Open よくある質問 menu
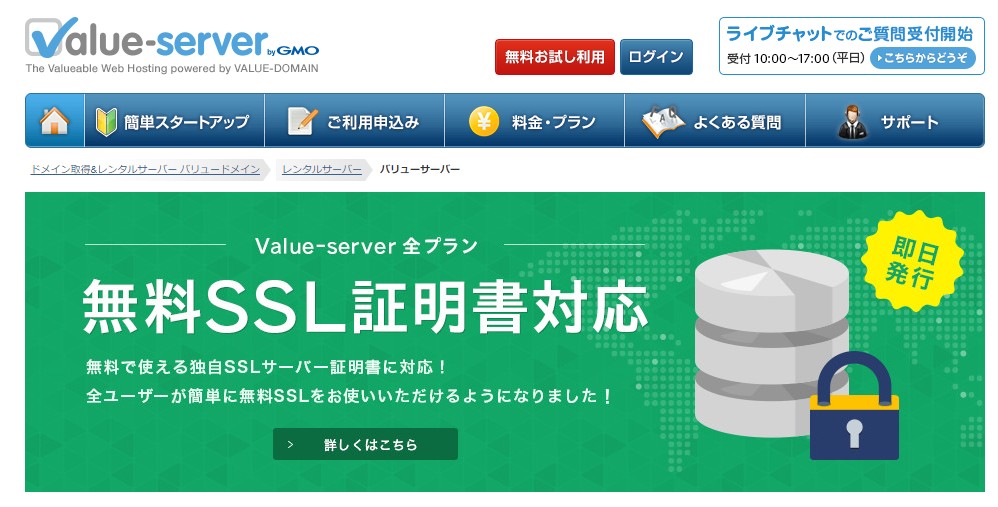Viewport: 998px width, 507px height. point(715,120)
